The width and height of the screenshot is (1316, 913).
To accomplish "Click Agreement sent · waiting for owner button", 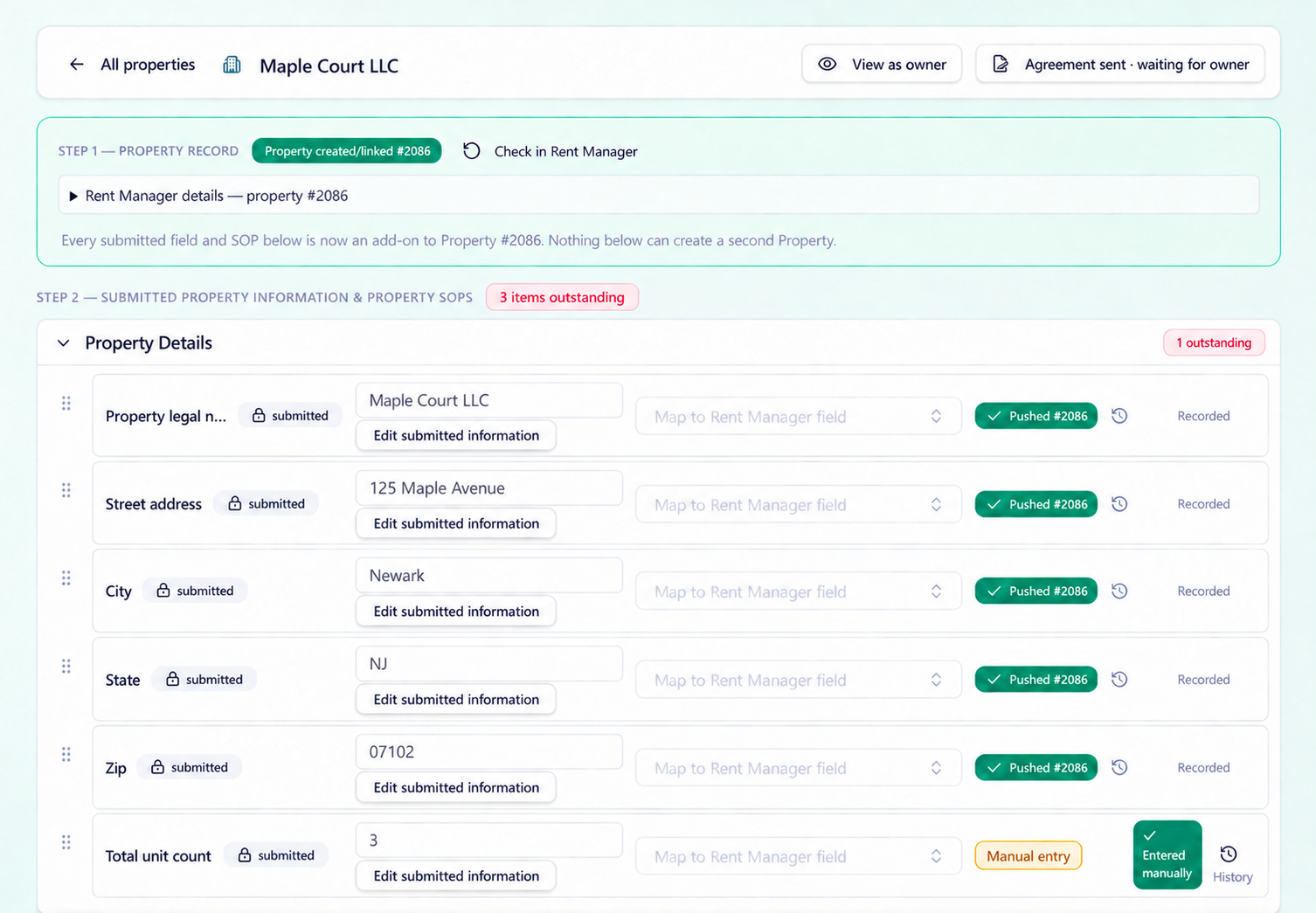I will point(1120,65).
